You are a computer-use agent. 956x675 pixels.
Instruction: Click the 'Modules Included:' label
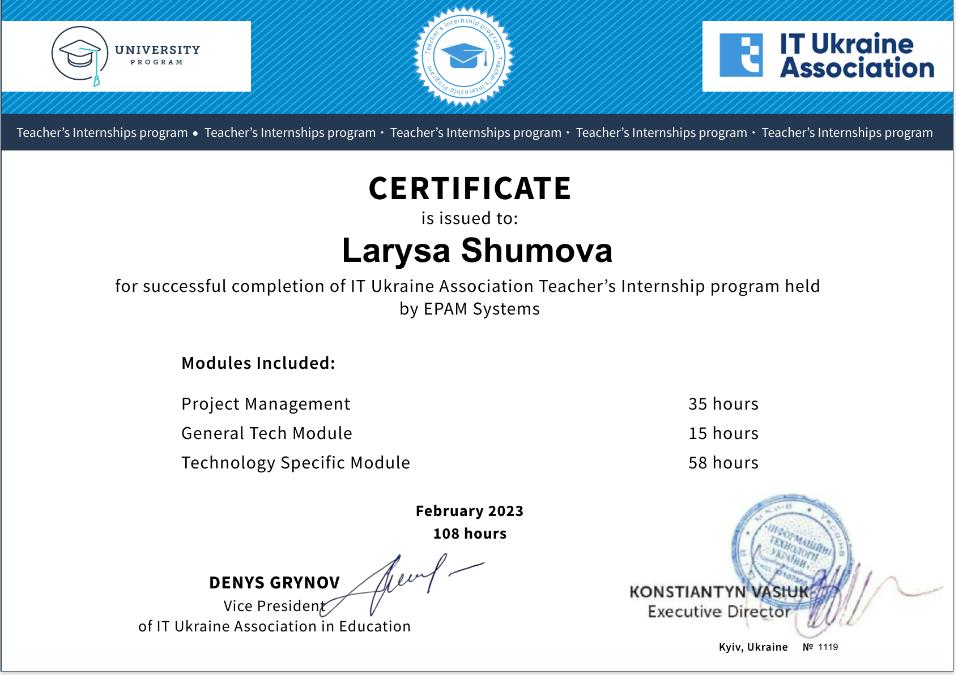click(x=258, y=363)
